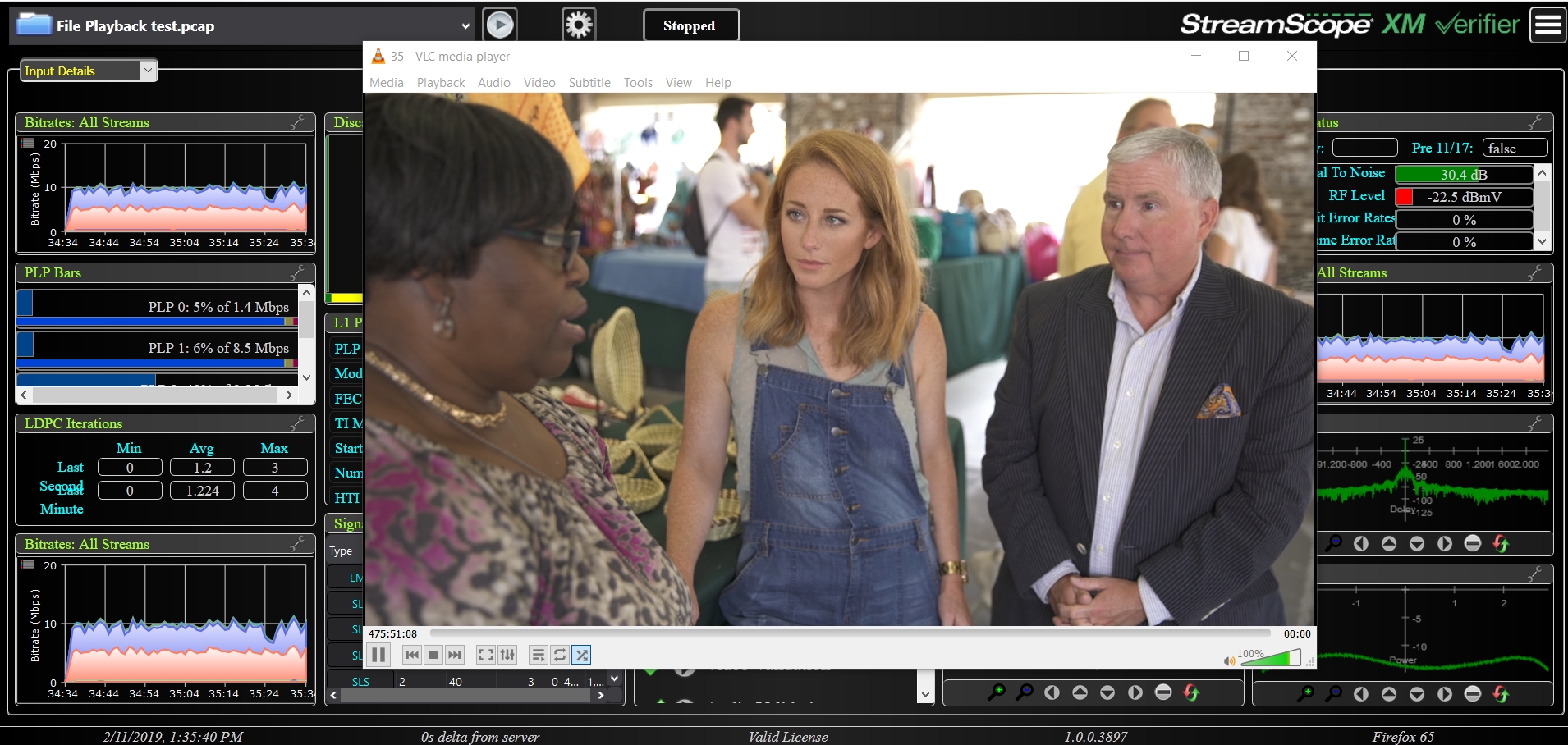Disable VLC random shuffle
The width and height of the screenshot is (1568, 745).
(581, 655)
